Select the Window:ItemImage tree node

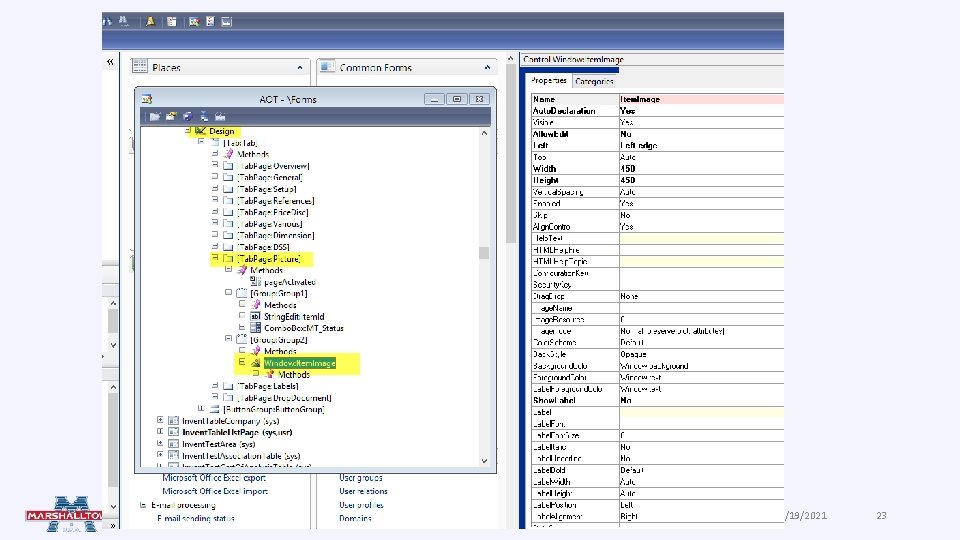300,363
